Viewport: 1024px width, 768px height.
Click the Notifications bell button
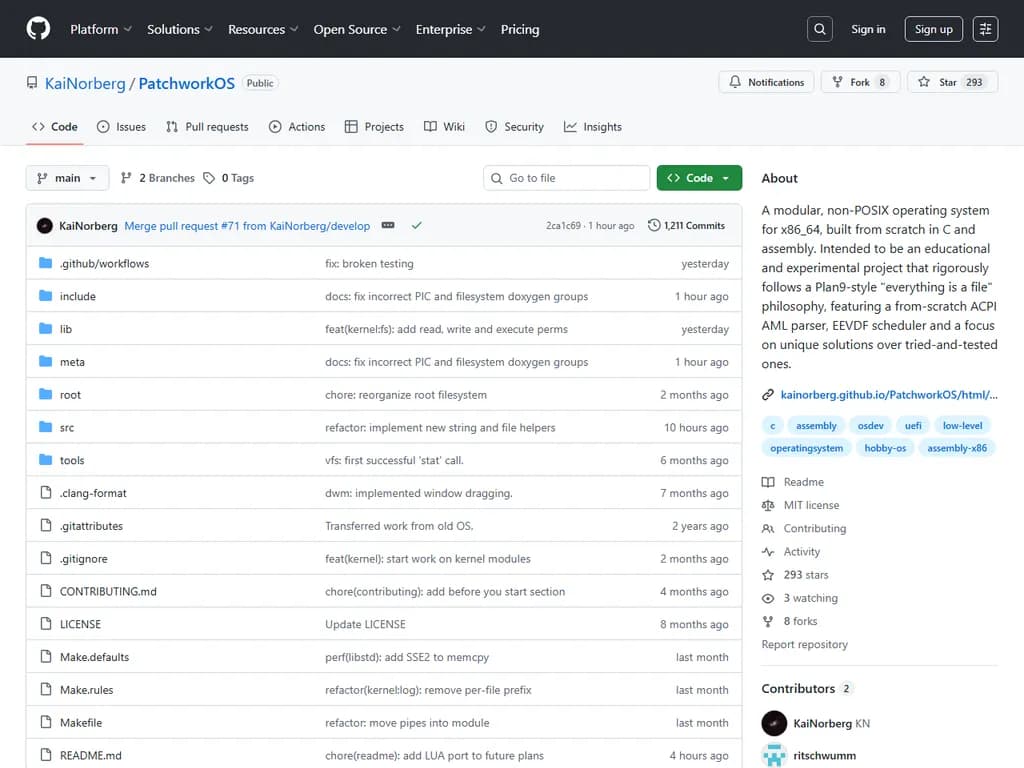[766, 83]
